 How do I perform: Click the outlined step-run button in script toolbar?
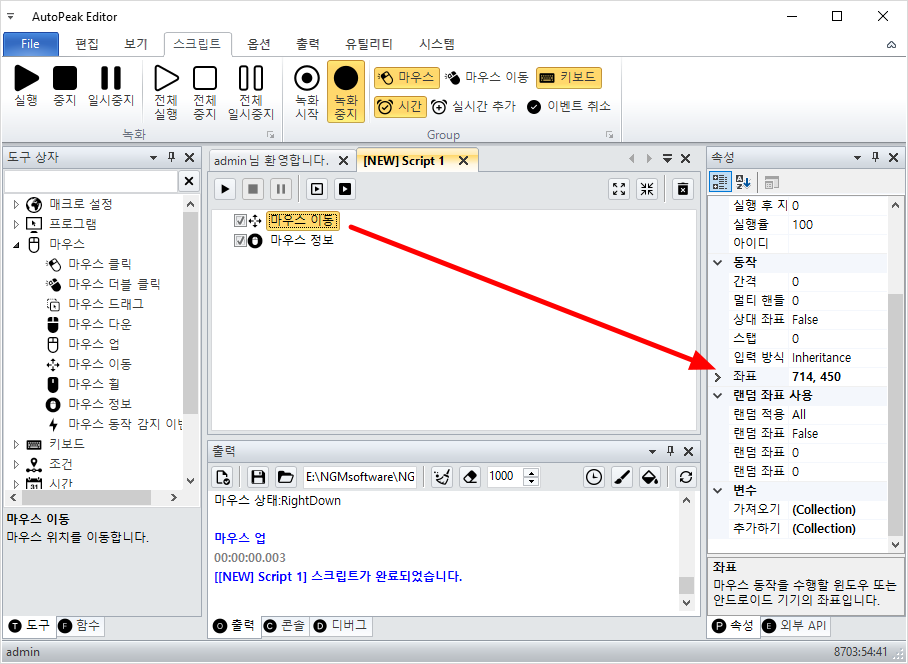click(x=317, y=189)
